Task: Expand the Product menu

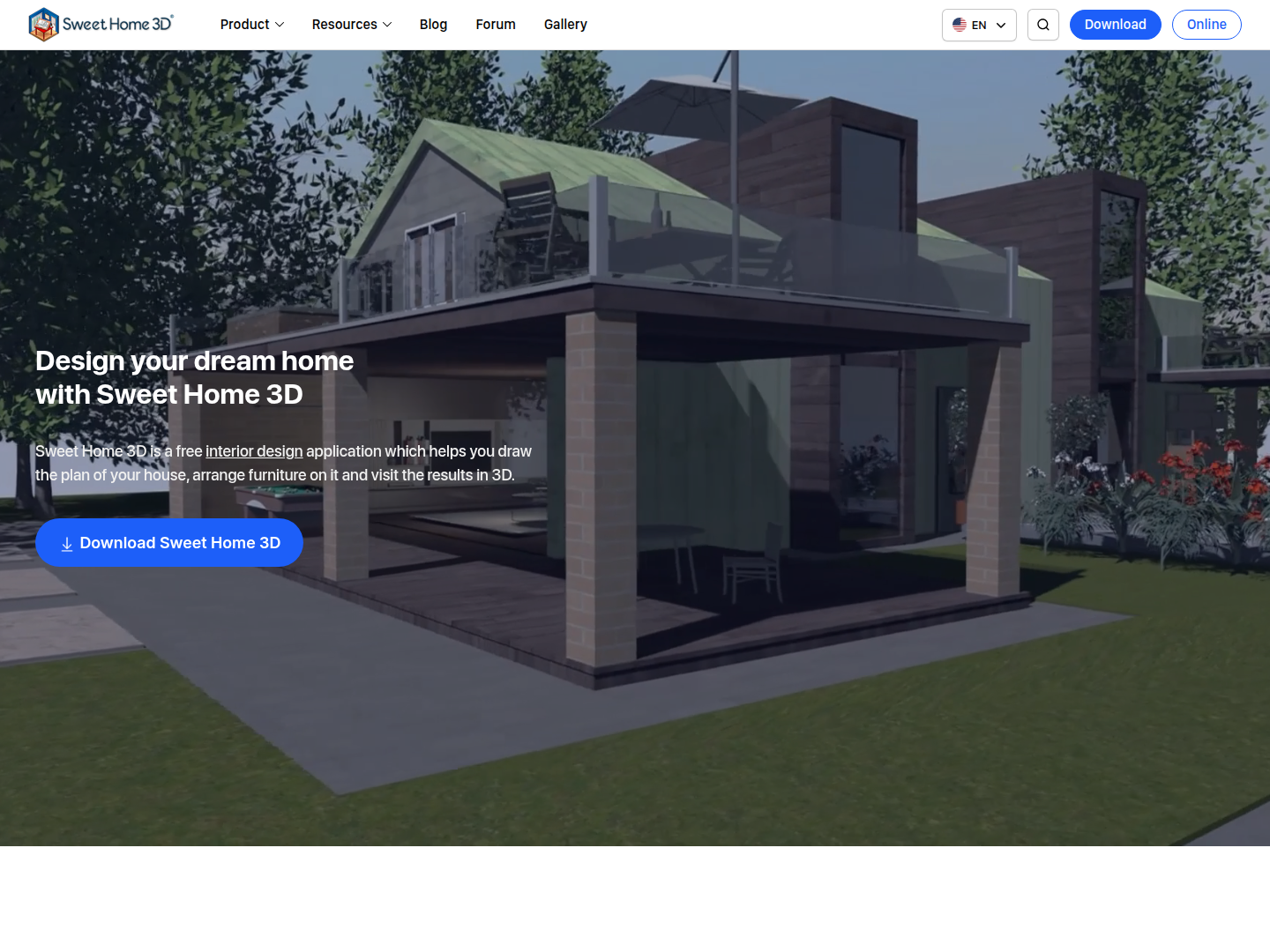Action: [x=252, y=25]
